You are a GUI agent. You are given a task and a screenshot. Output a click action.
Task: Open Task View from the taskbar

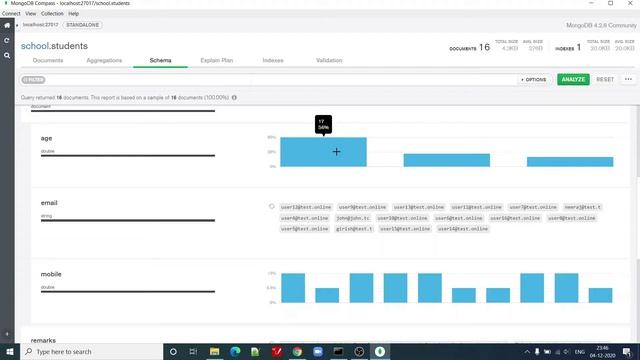(x=193, y=351)
